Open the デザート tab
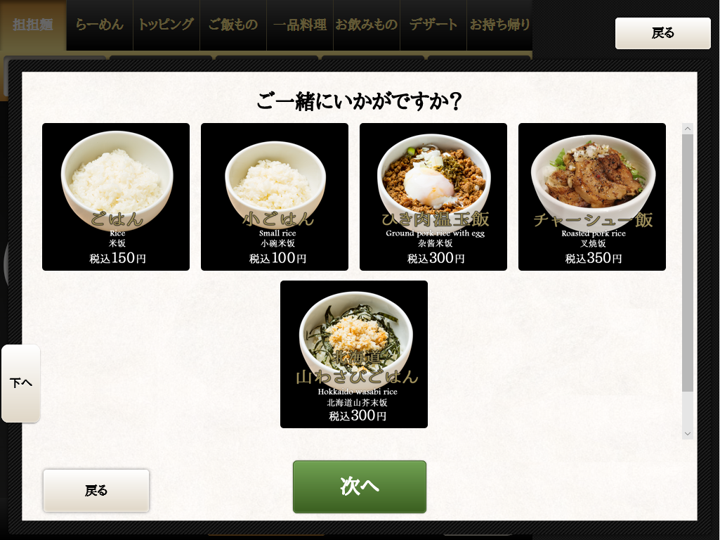This screenshot has height=540, width=720. (433, 25)
